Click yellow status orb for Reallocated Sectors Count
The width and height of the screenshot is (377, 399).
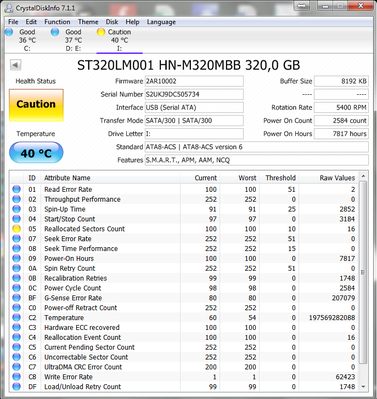point(16,229)
